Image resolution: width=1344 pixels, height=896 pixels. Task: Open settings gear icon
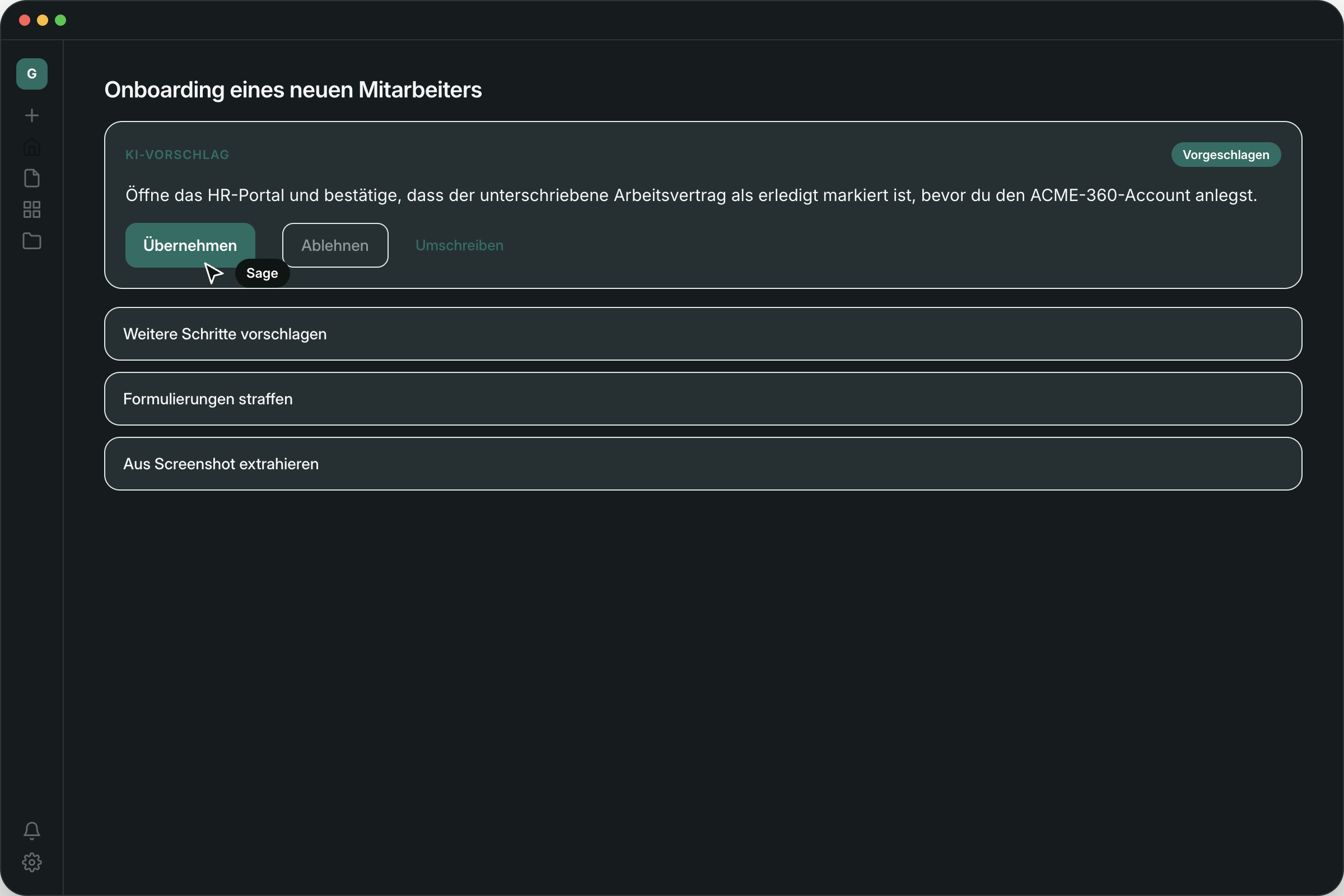(x=31, y=862)
